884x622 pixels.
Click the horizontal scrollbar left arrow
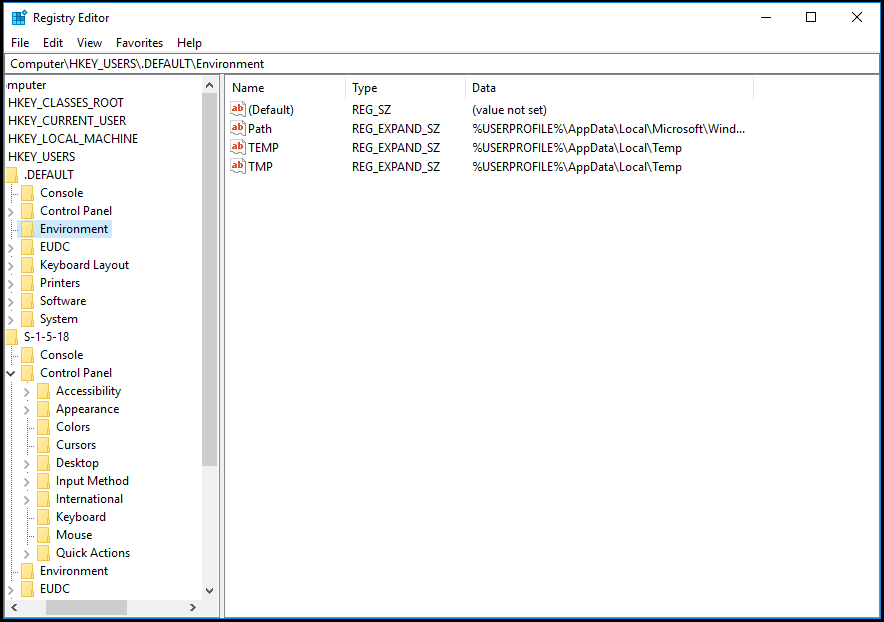[14, 607]
